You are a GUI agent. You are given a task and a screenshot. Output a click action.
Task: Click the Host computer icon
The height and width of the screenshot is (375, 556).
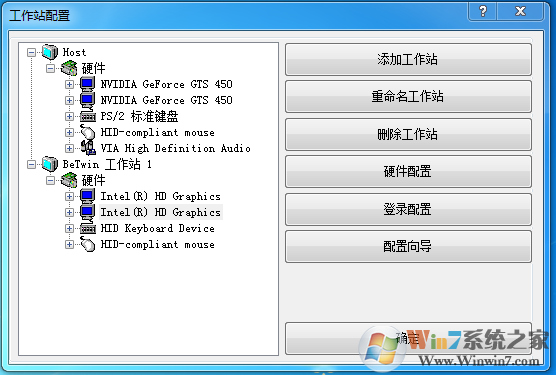[x=50, y=52]
